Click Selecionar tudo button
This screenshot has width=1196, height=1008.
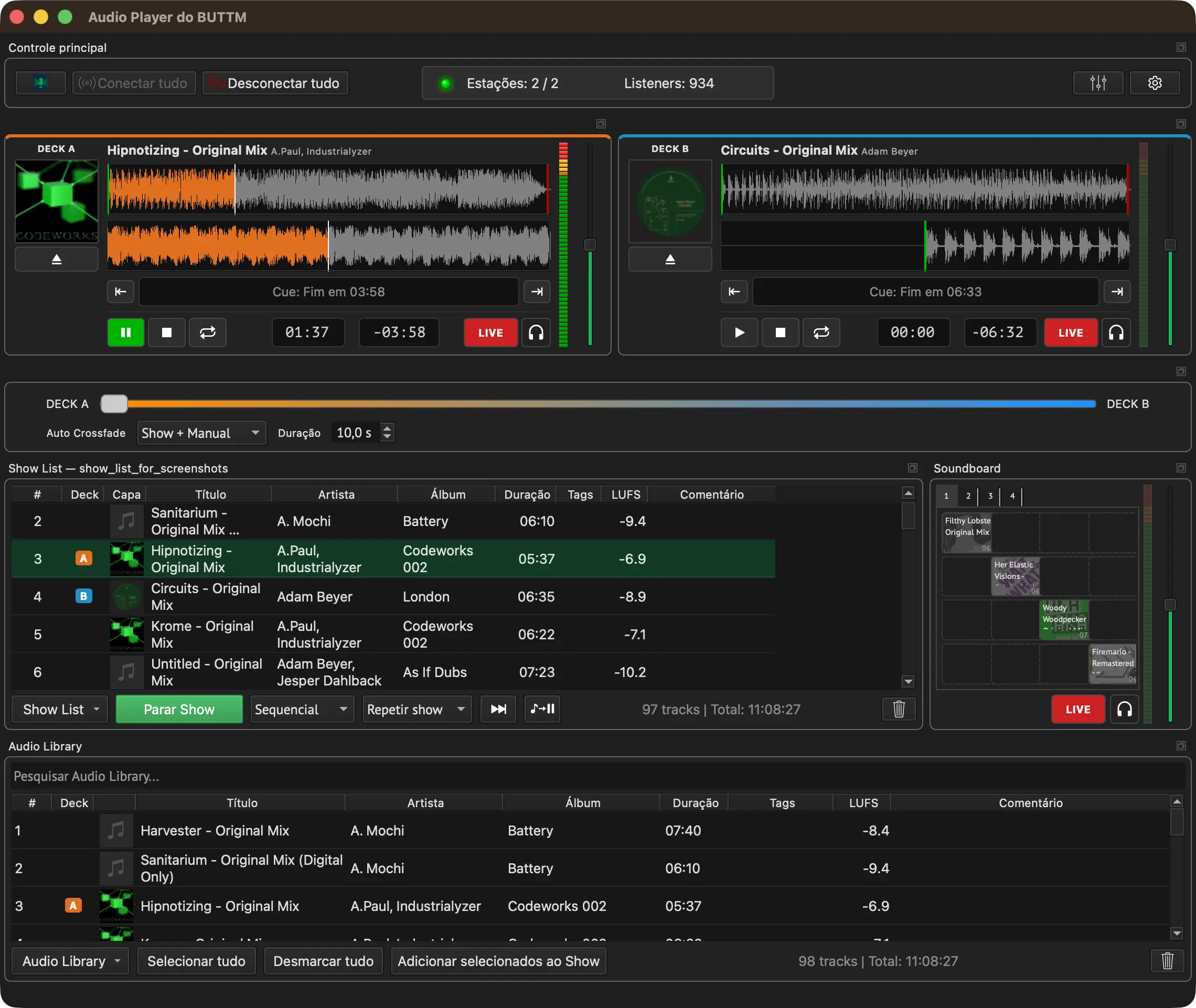pos(197,961)
